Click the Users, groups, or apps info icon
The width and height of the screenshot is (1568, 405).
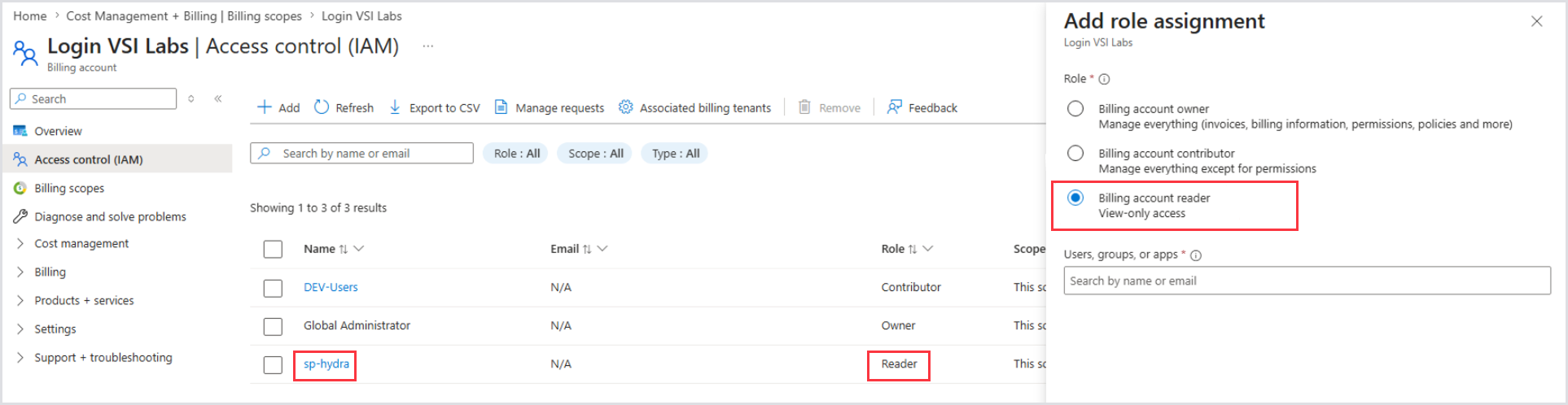click(x=1196, y=255)
